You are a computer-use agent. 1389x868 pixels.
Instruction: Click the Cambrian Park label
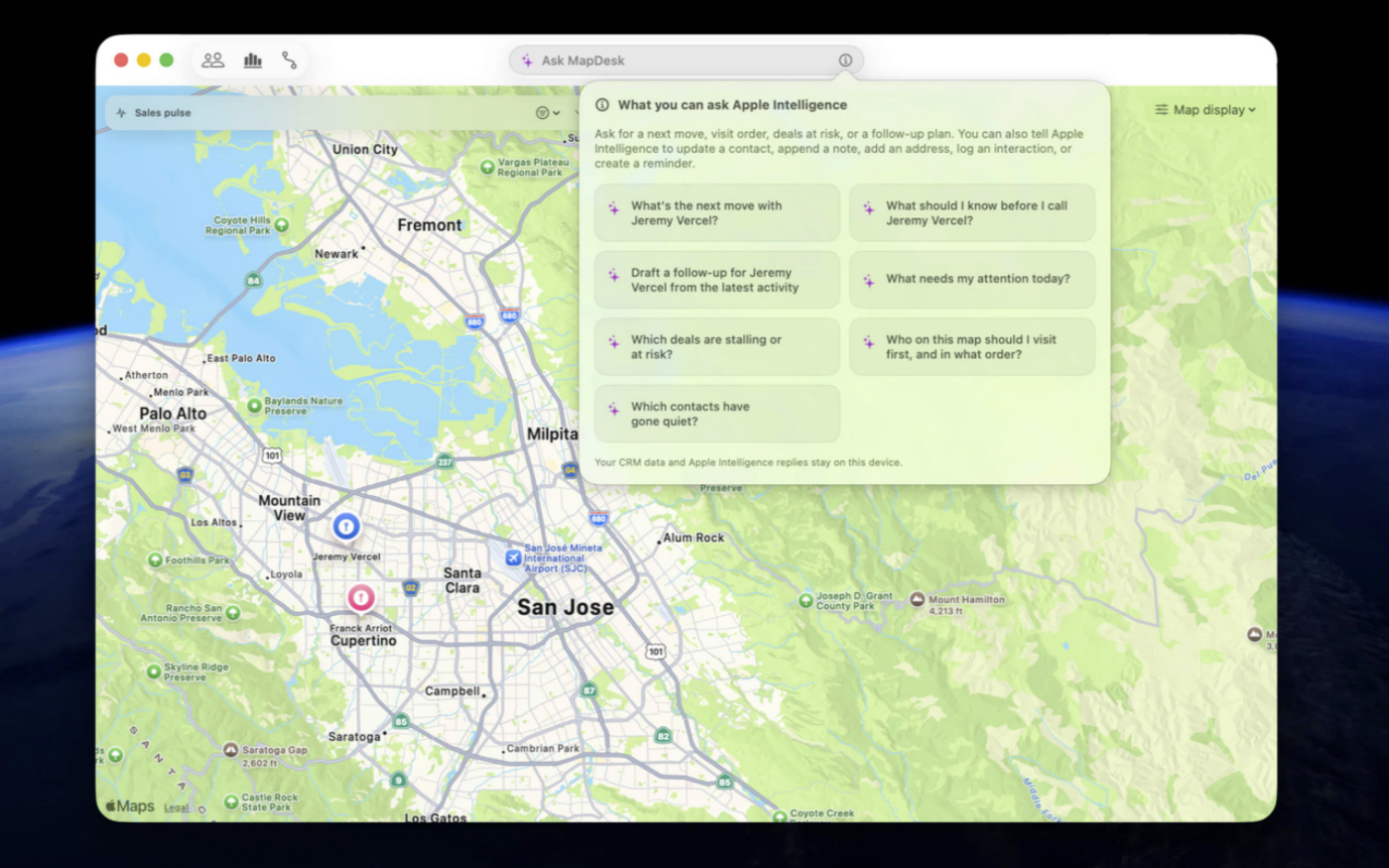pyautogui.click(x=543, y=749)
